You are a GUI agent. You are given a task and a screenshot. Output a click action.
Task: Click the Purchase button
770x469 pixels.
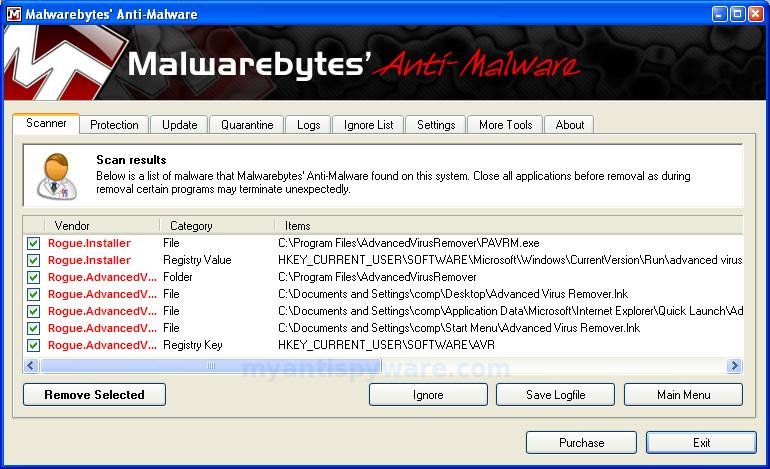[x=581, y=442]
